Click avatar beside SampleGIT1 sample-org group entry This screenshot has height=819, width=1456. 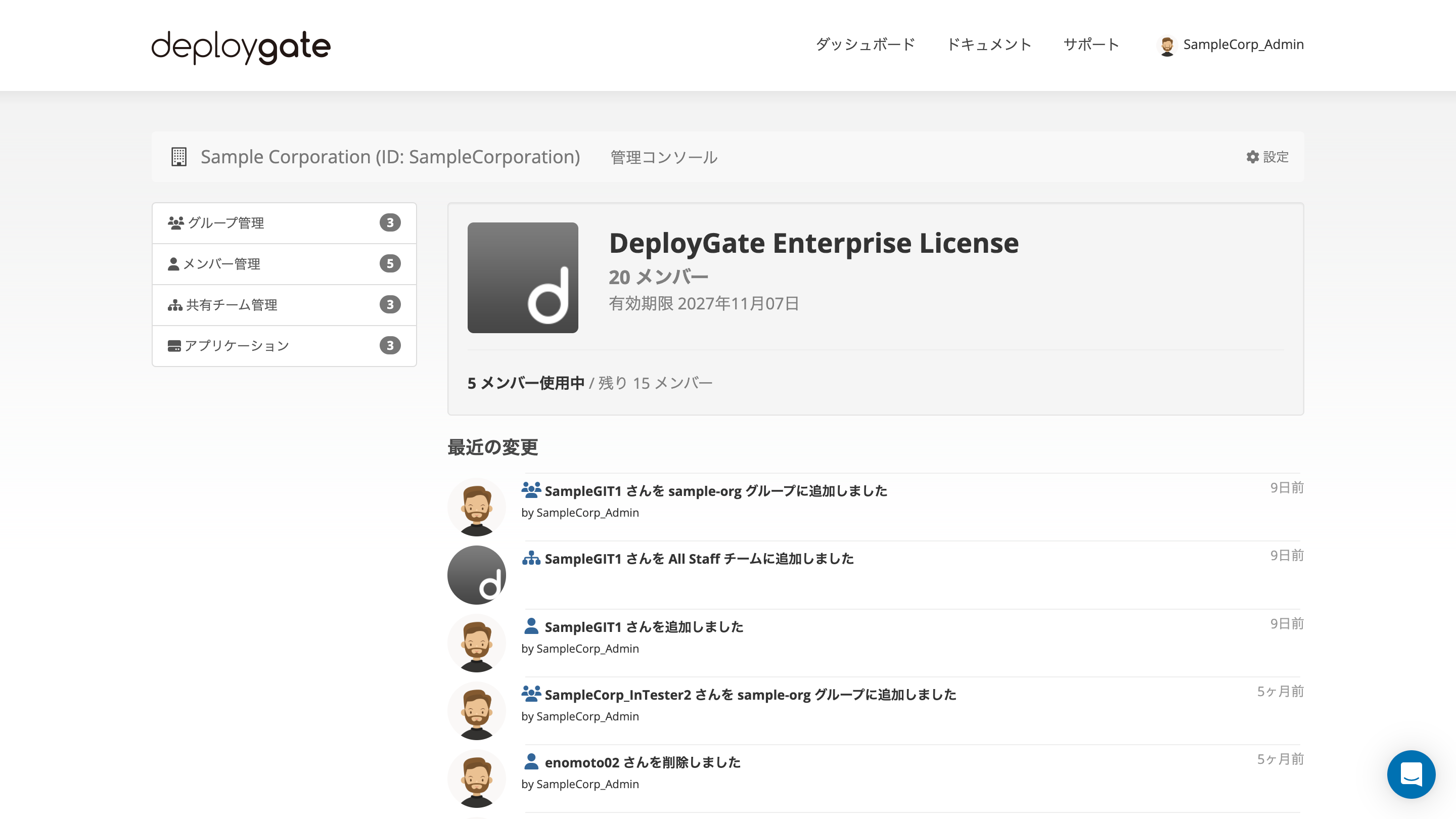476,507
